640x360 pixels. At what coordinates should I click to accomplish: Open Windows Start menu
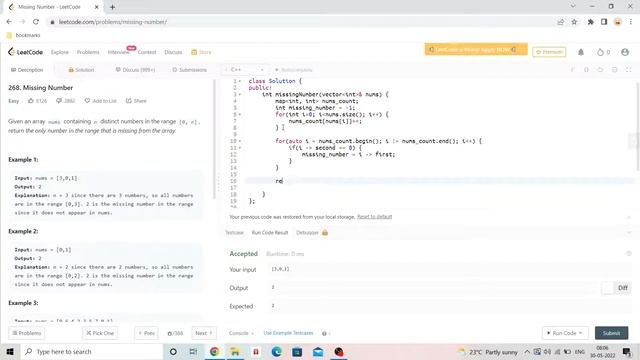click(10, 351)
